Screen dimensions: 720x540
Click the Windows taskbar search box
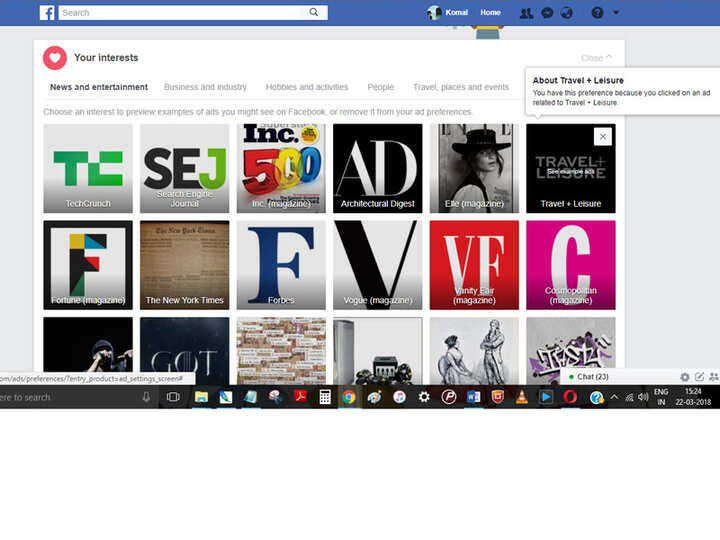[x=78, y=397]
